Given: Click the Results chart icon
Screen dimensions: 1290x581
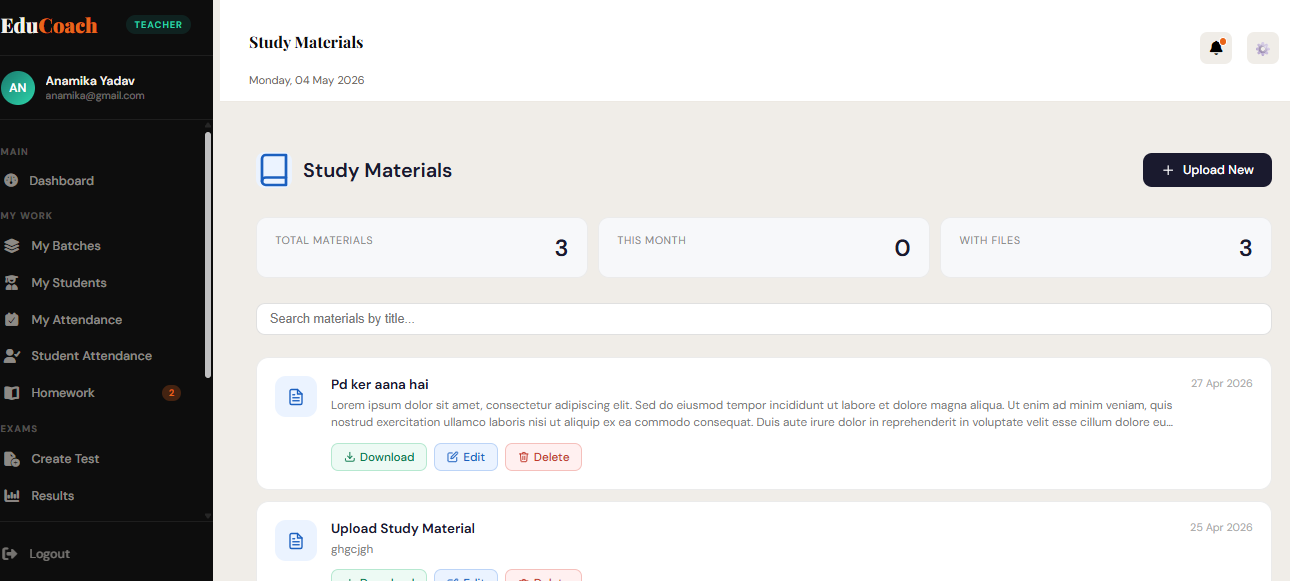Looking at the screenshot, I should 12,496.
